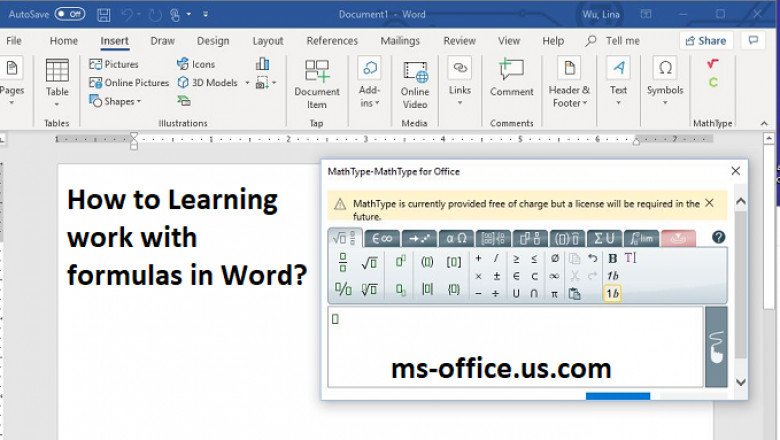Insert the intersection symbol
The width and height of the screenshot is (780, 440).
coord(534,294)
